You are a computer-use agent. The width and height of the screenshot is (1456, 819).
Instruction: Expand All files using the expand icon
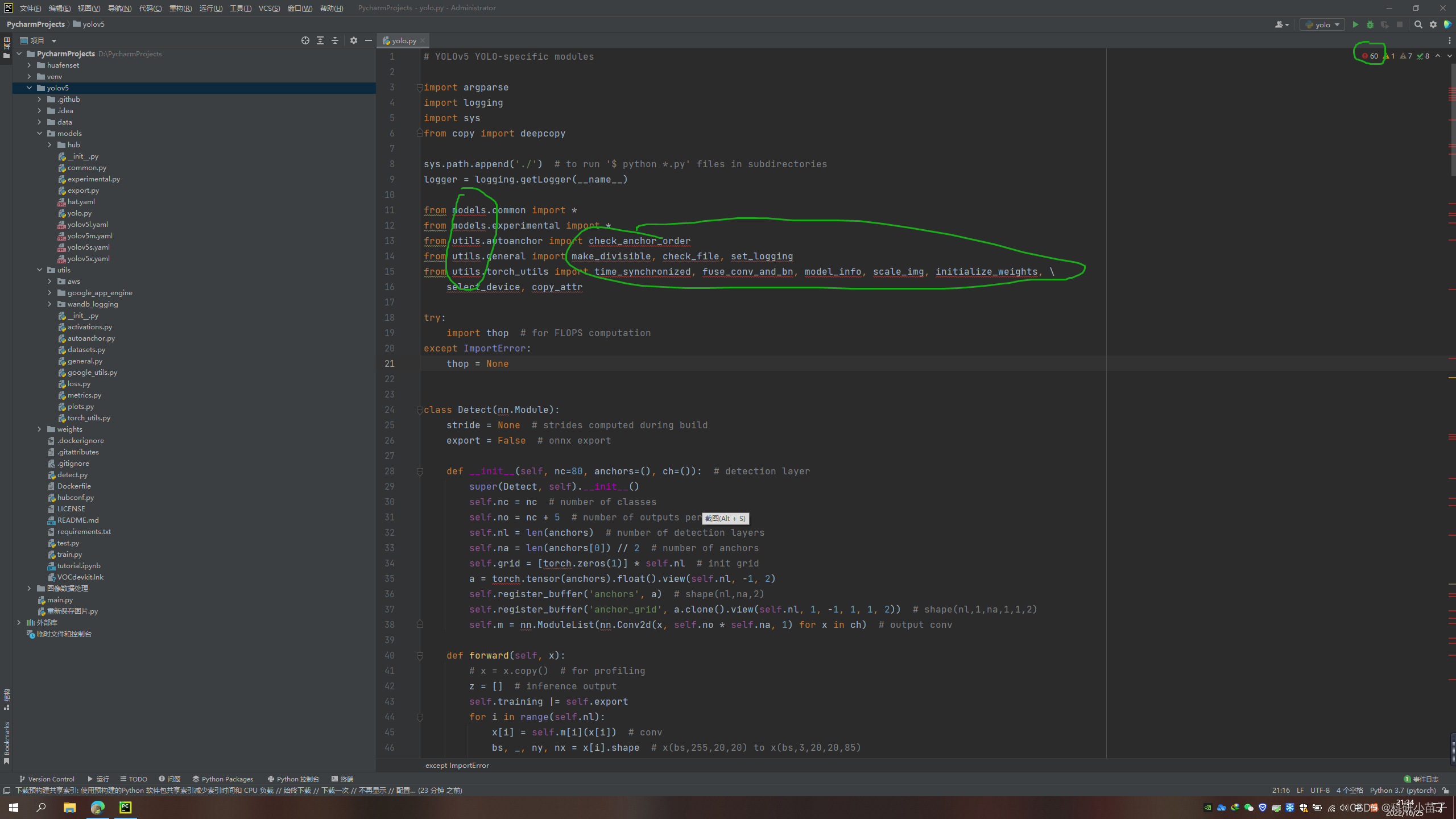[320, 40]
